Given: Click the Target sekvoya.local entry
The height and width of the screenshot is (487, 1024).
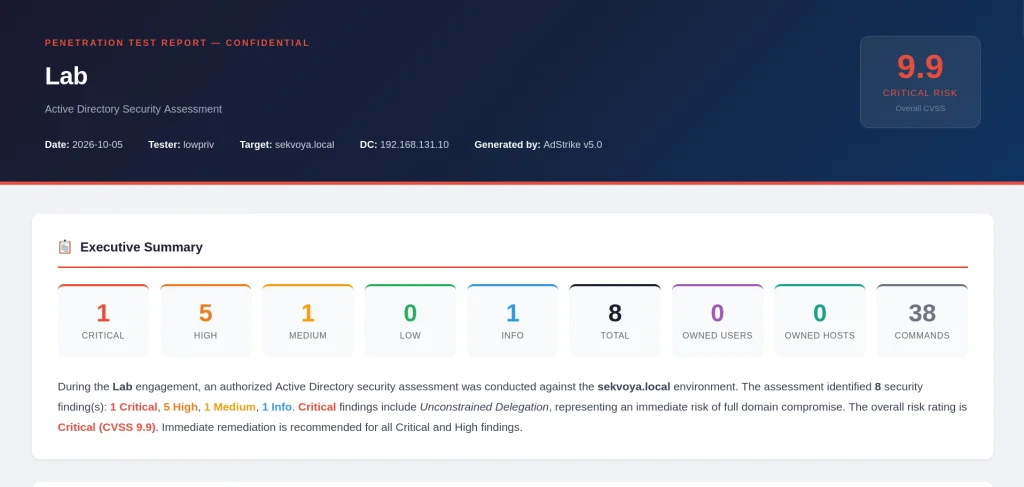Looking at the screenshot, I should pyautogui.click(x=287, y=144).
